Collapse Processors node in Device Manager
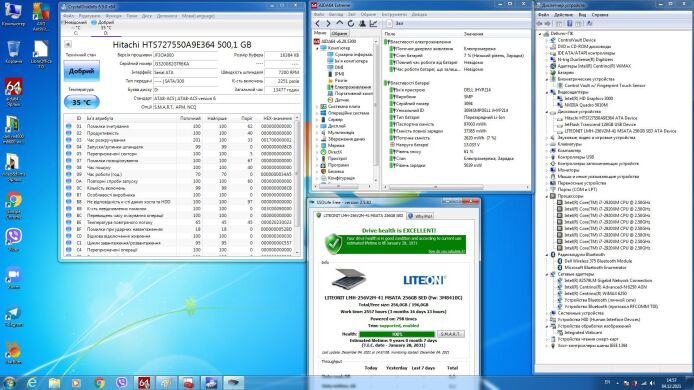The image size is (694, 390). coord(547,196)
